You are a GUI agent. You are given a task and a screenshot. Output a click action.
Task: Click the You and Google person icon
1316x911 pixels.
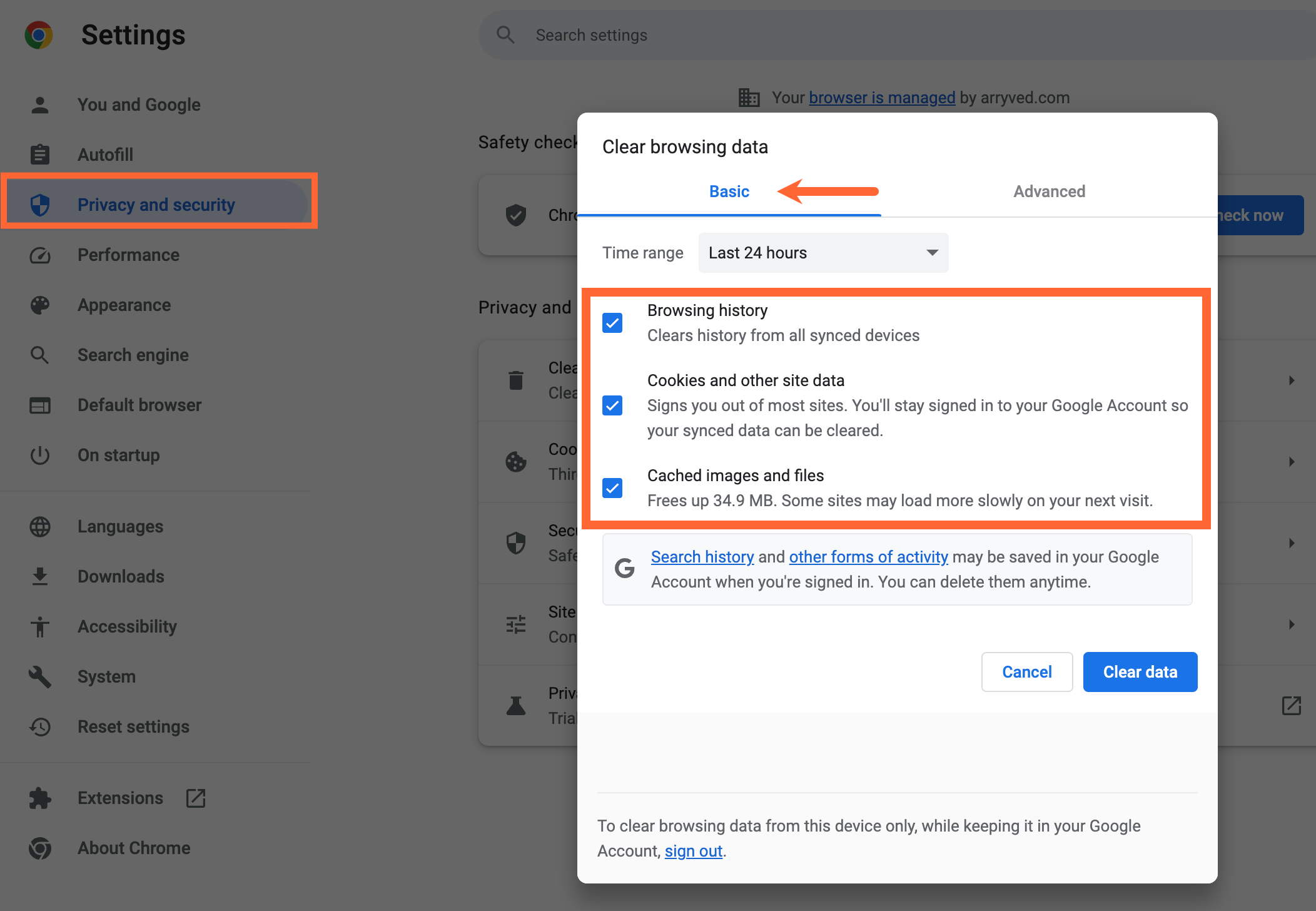pyautogui.click(x=40, y=105)
